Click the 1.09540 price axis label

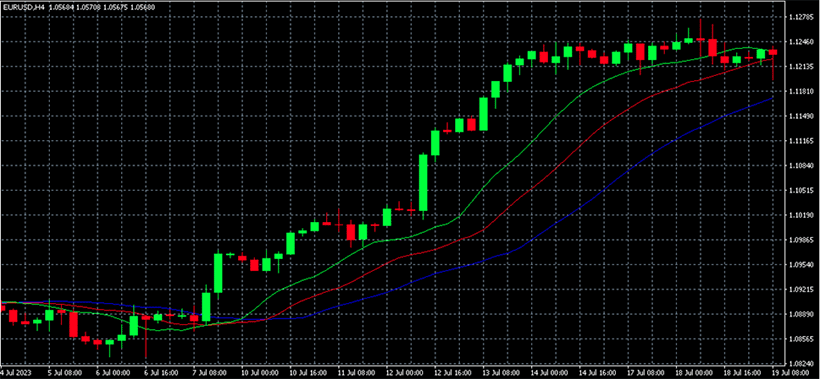coord(801,265)
